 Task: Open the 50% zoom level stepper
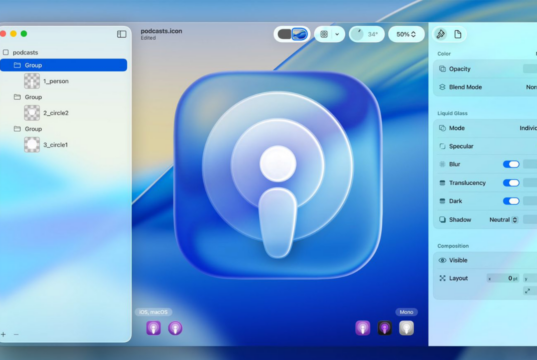406,34
